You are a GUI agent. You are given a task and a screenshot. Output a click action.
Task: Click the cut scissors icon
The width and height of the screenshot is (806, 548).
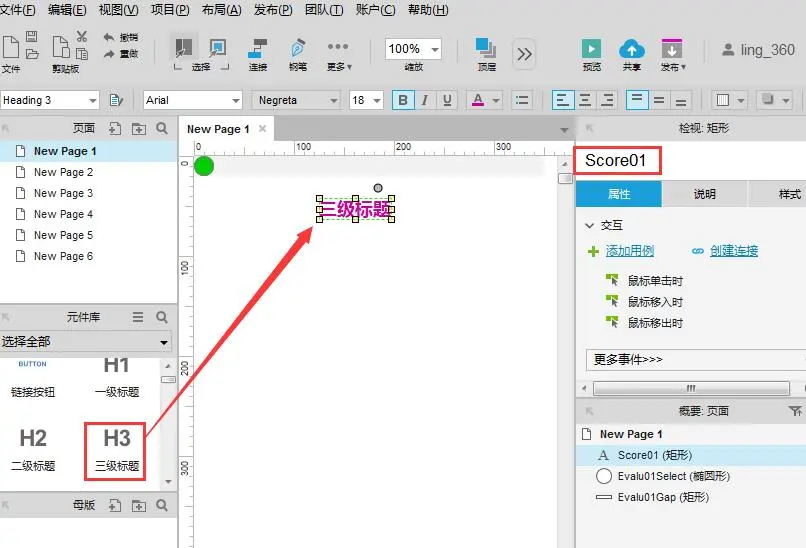82,36
